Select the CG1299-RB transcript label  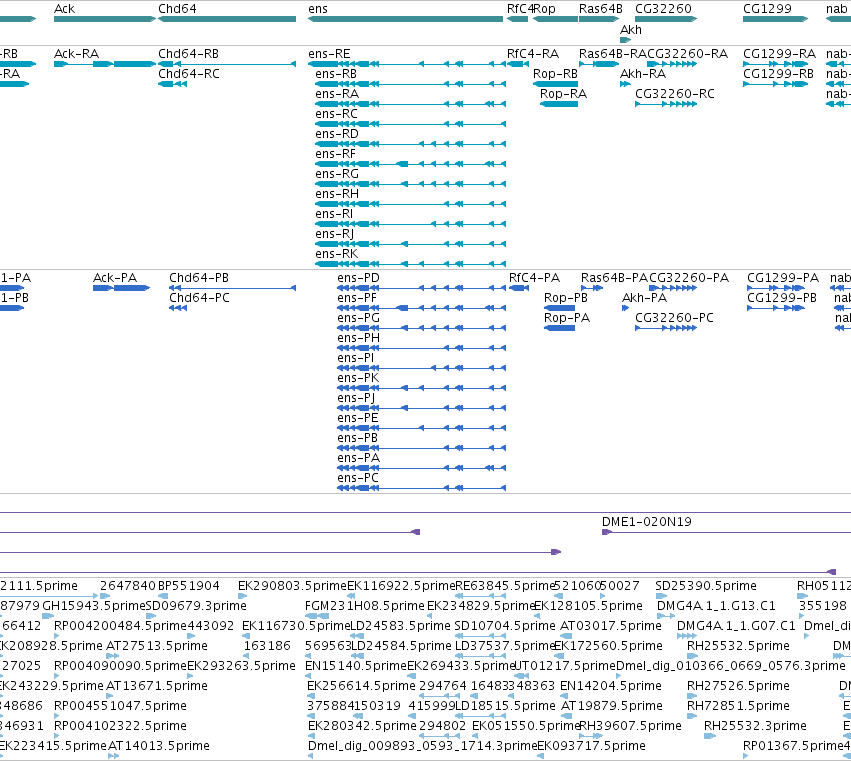pos(778,74)
